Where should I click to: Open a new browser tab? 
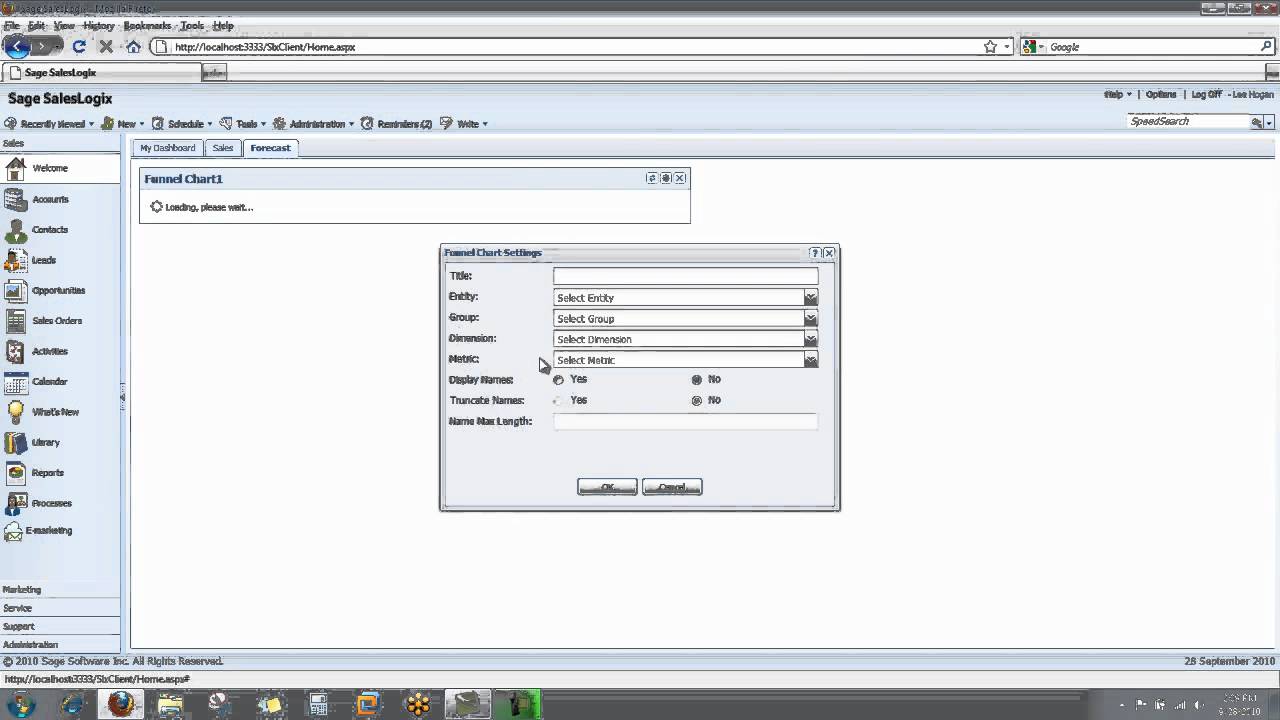click(x=214, y=72)
